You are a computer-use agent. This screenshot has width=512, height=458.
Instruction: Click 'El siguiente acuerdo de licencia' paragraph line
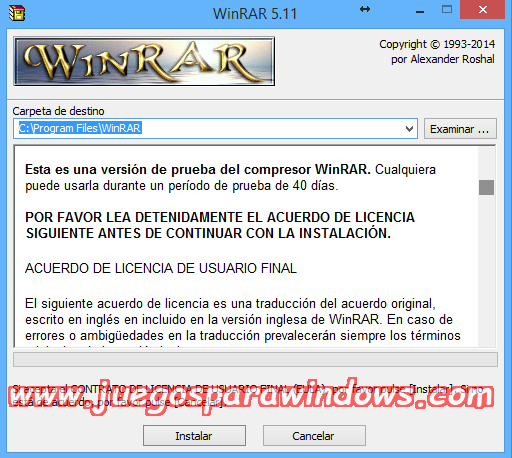tap(230, 304)
